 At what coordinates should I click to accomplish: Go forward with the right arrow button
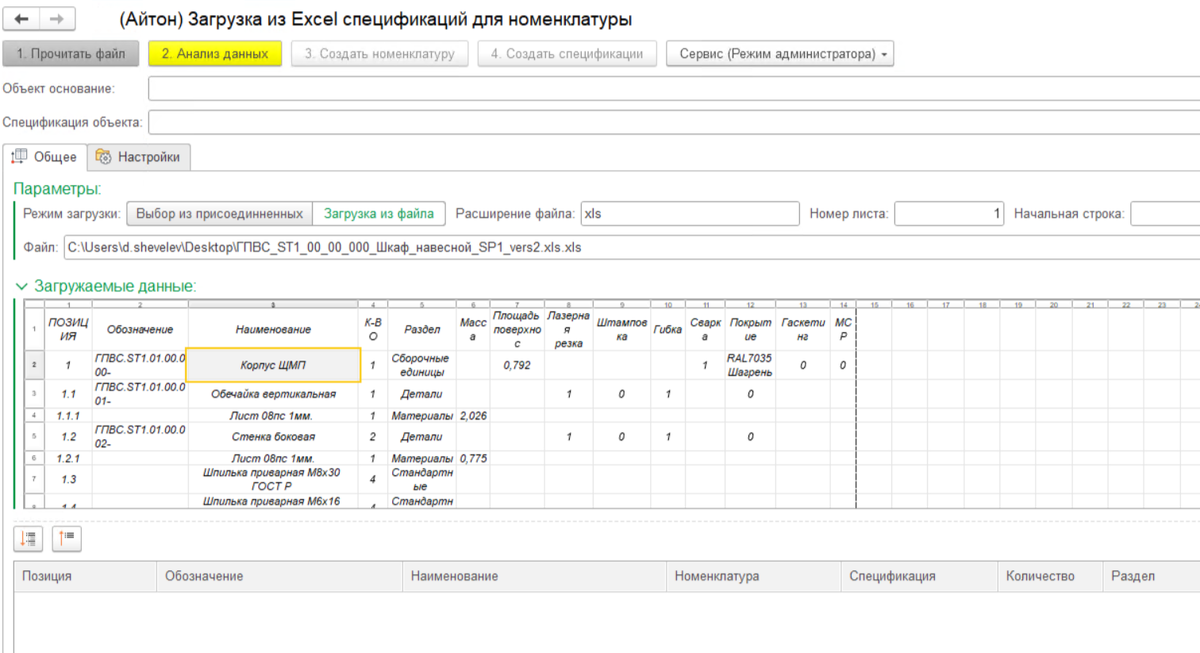[x=56, y=19]
